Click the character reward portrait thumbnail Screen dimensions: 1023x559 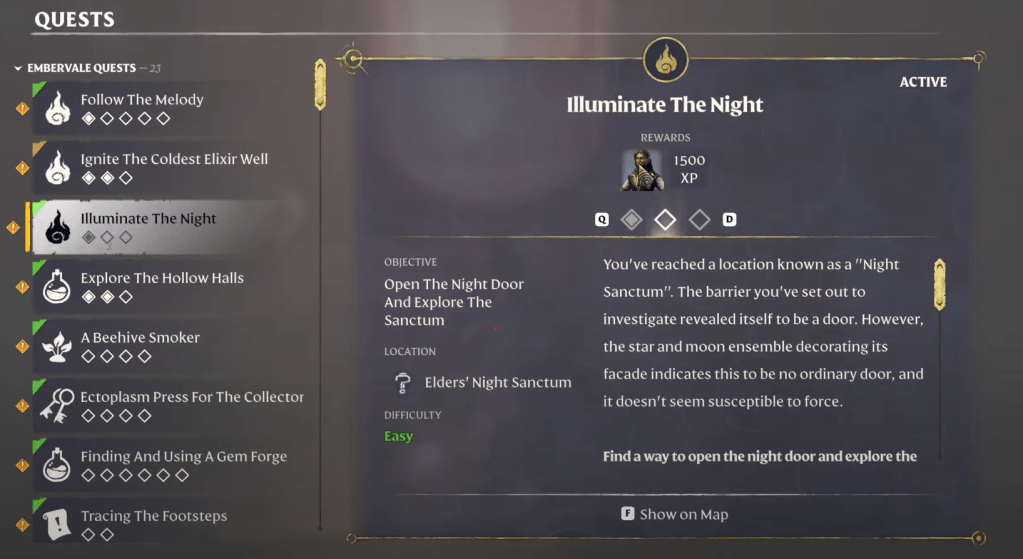(643, 170)
